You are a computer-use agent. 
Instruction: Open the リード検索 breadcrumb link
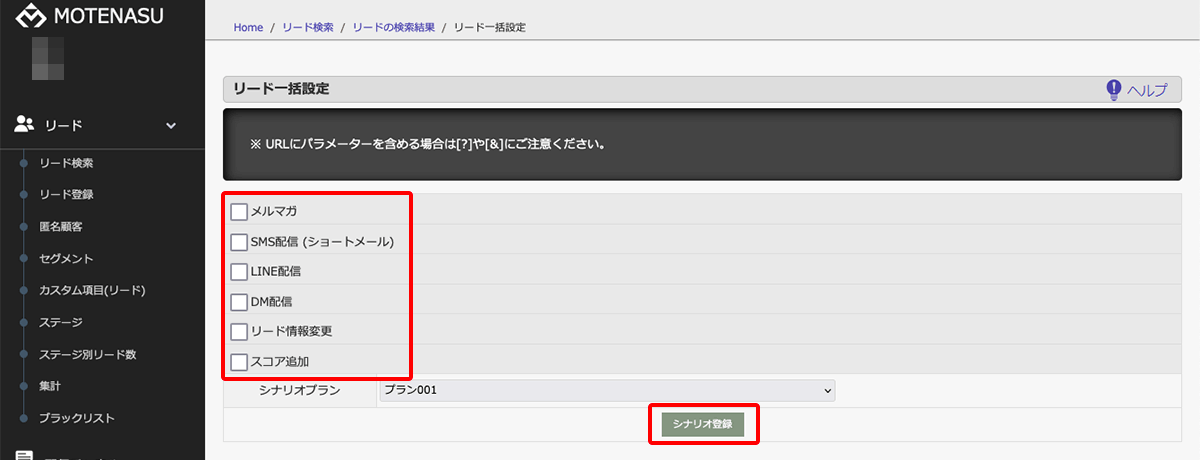(309, 27)
